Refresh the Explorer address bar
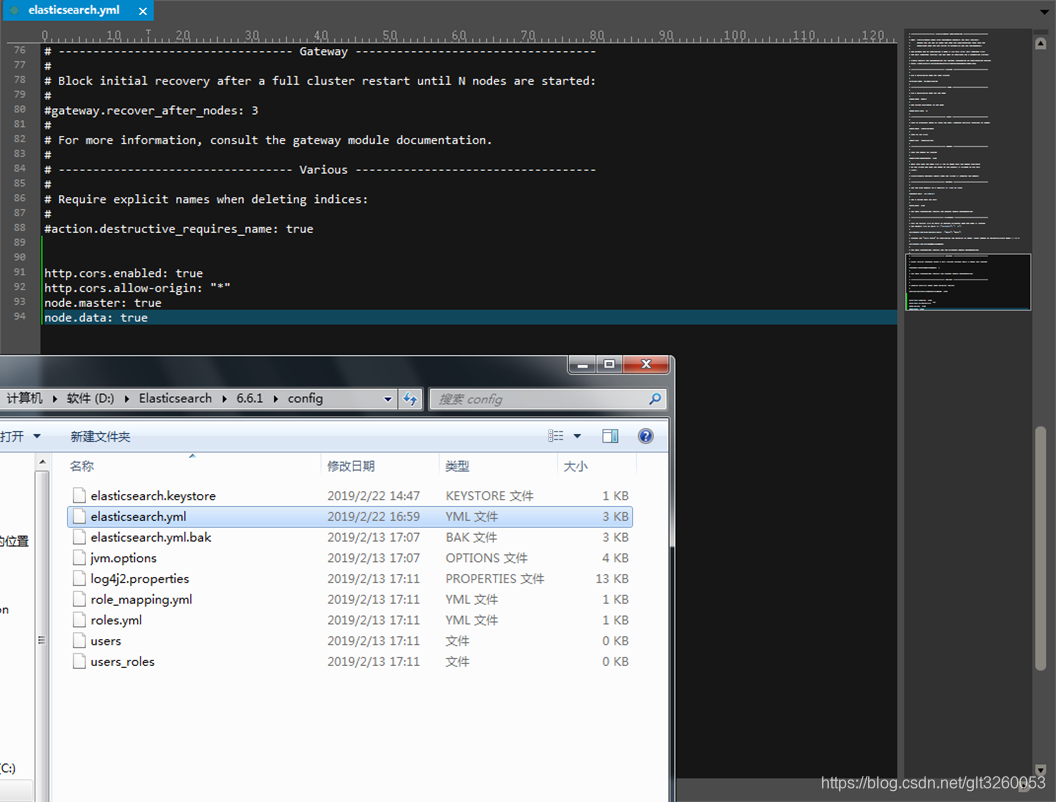 click(x=410, y=399)
